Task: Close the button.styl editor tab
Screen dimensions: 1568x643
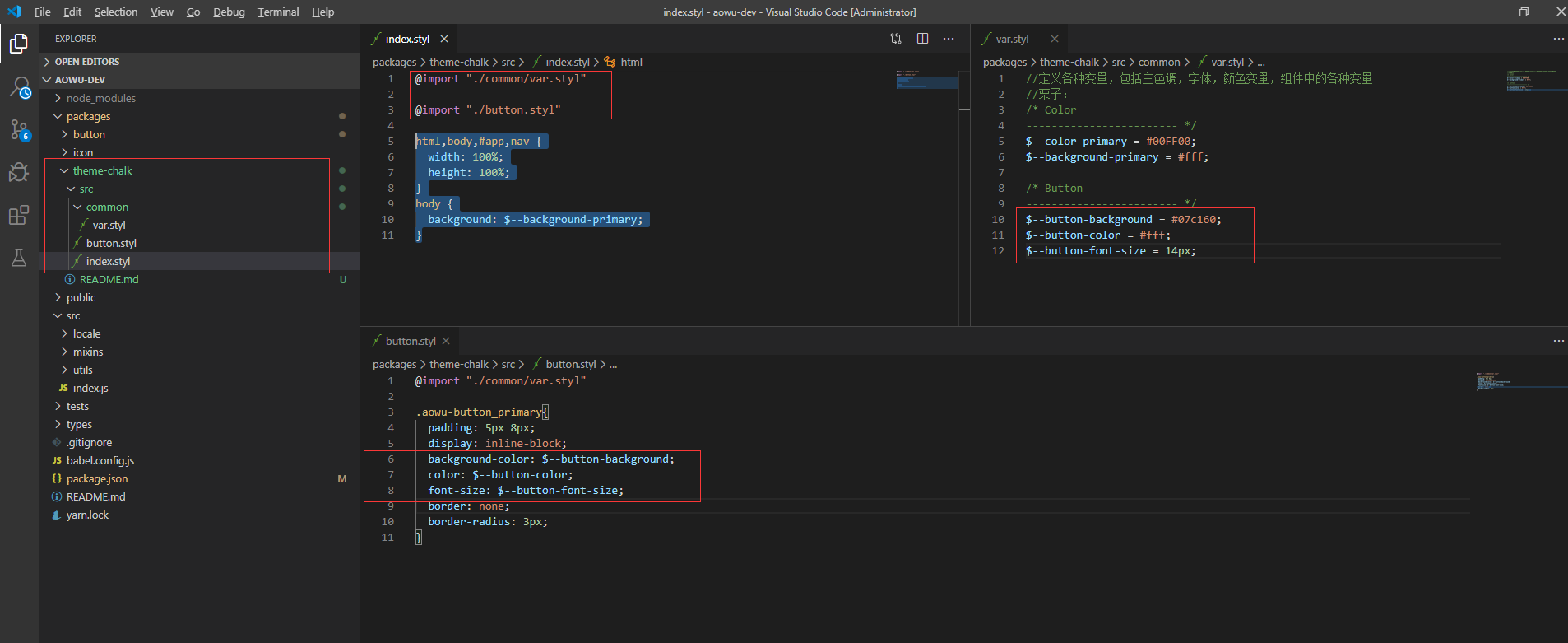Action: [x=446, y=341]
